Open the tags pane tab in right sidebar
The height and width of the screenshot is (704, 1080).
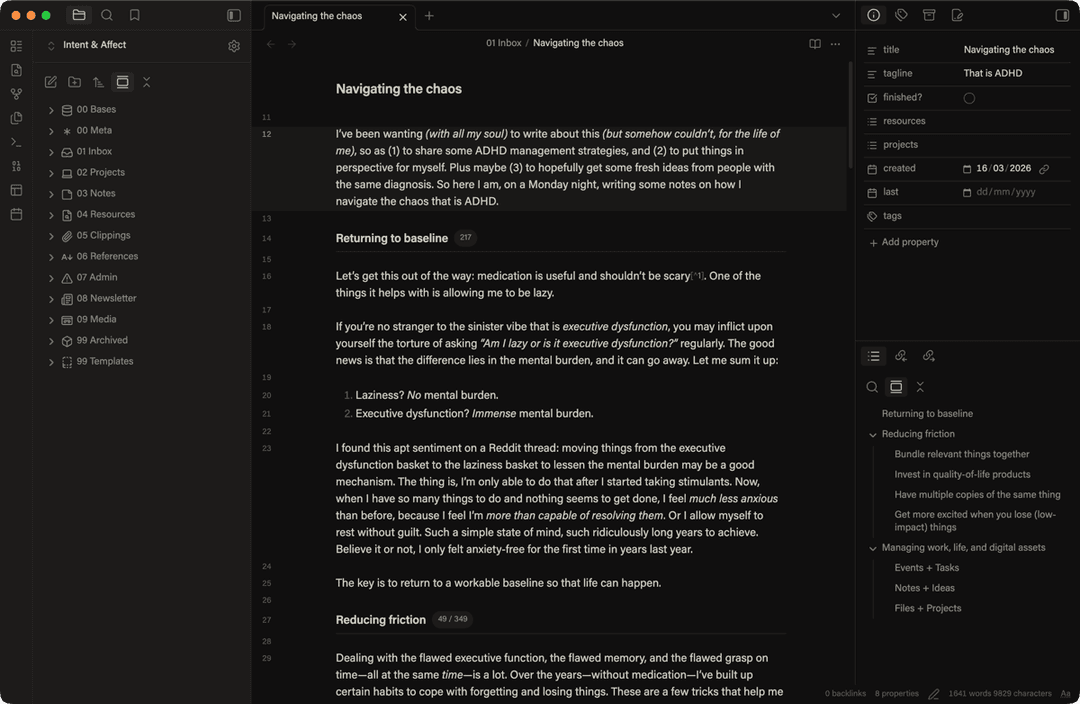901,16
